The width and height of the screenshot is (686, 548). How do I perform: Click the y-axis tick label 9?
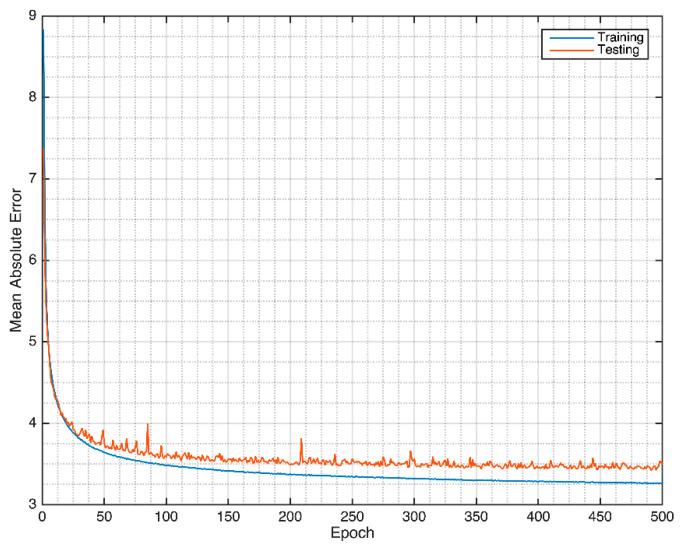point(33,16)
